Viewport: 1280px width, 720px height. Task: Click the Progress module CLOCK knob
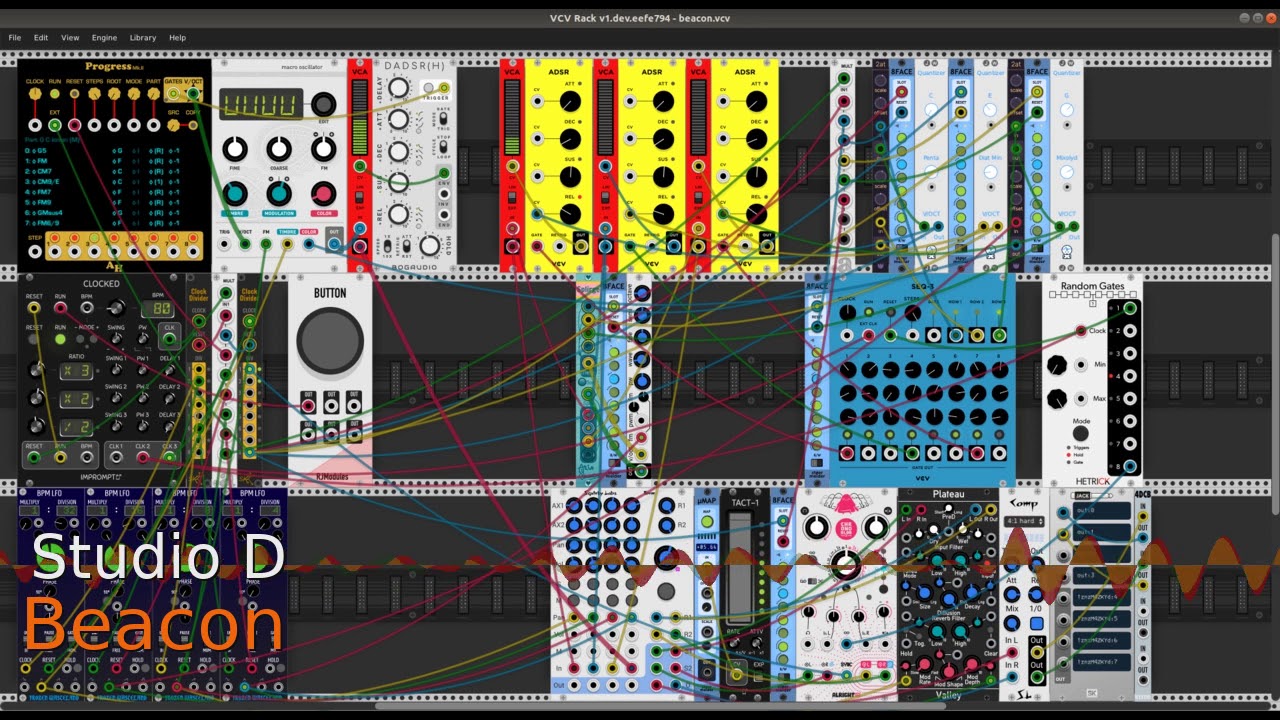click(x=35, y=93)
